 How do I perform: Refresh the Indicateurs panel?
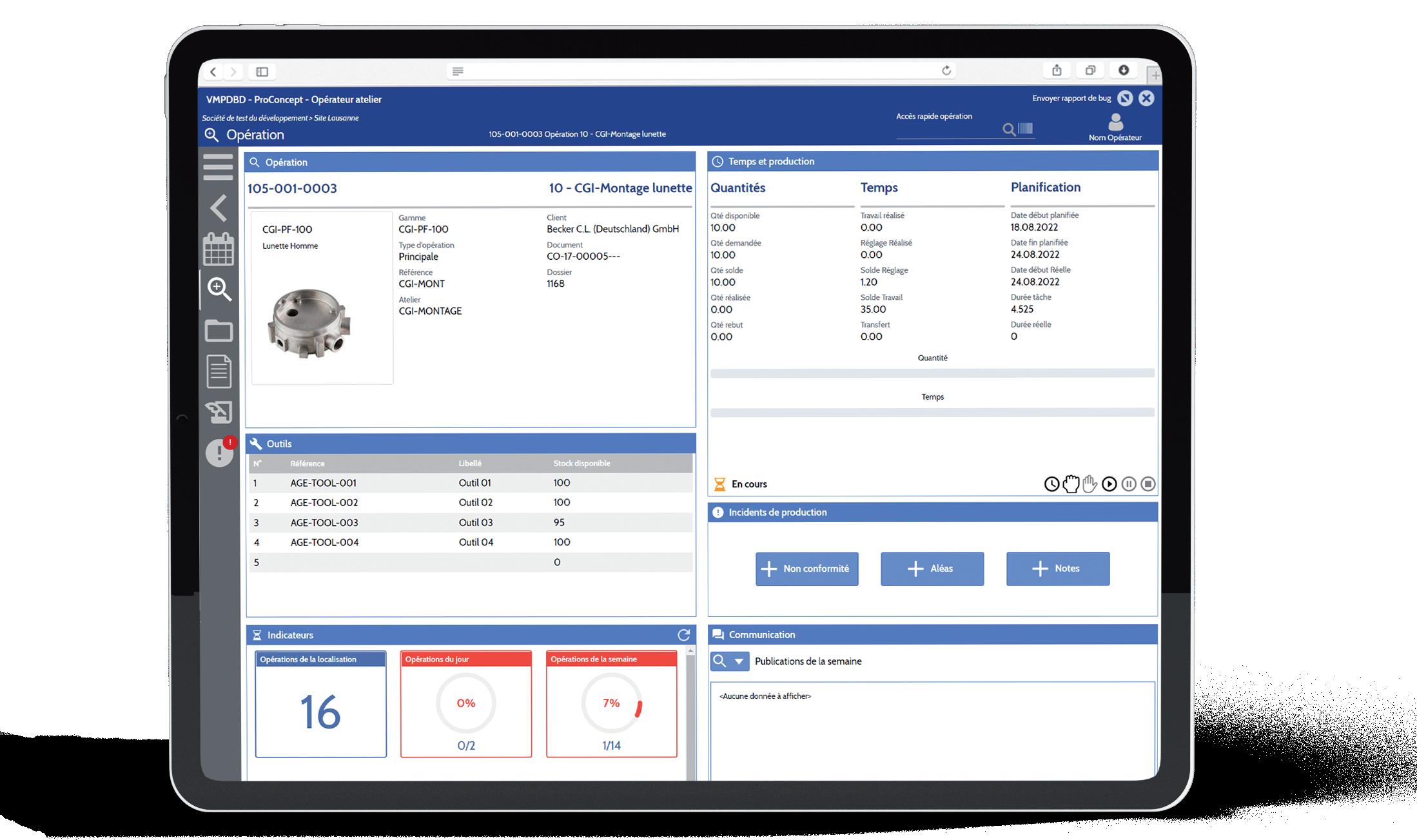(683, 635)
